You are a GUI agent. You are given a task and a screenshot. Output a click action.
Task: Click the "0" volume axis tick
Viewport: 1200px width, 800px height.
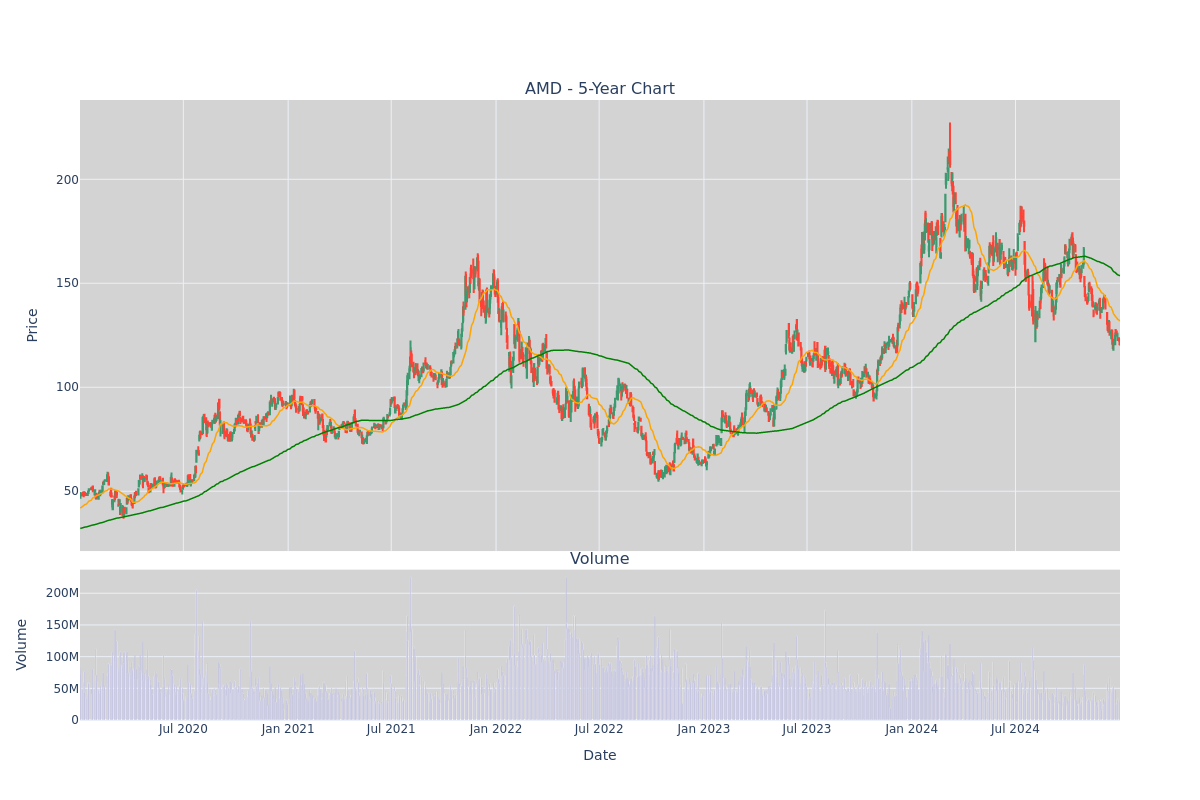point(75,720)
